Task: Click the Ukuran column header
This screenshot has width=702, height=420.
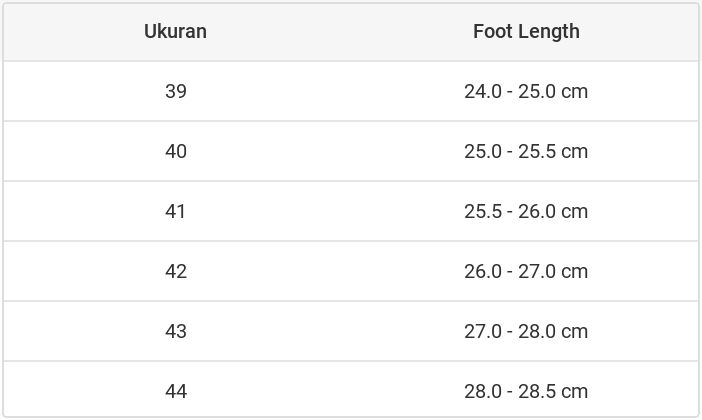Action: point(175,31)
